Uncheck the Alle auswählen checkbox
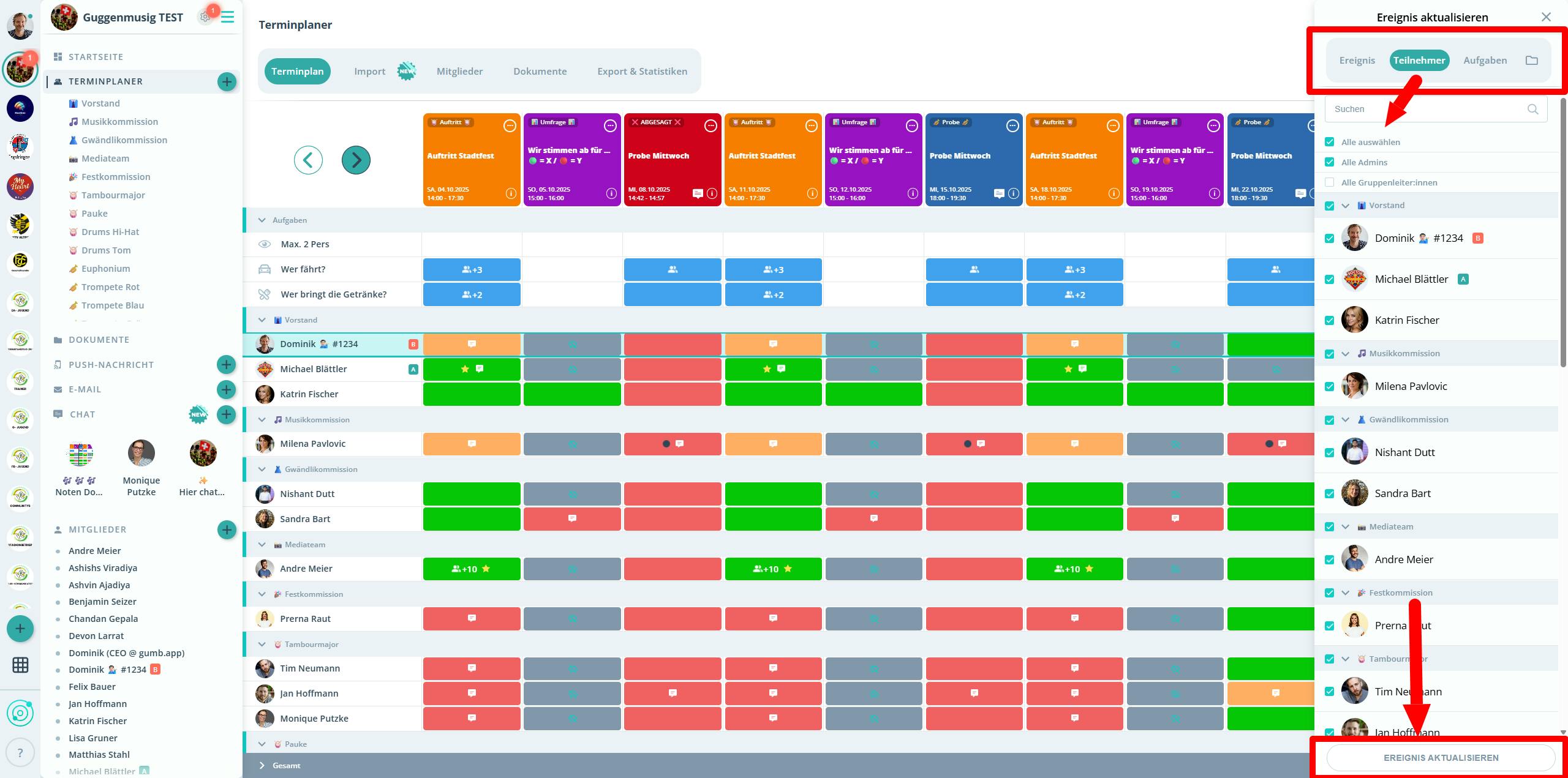This screenshot has height=778, width=1568. pos(1329,142)
